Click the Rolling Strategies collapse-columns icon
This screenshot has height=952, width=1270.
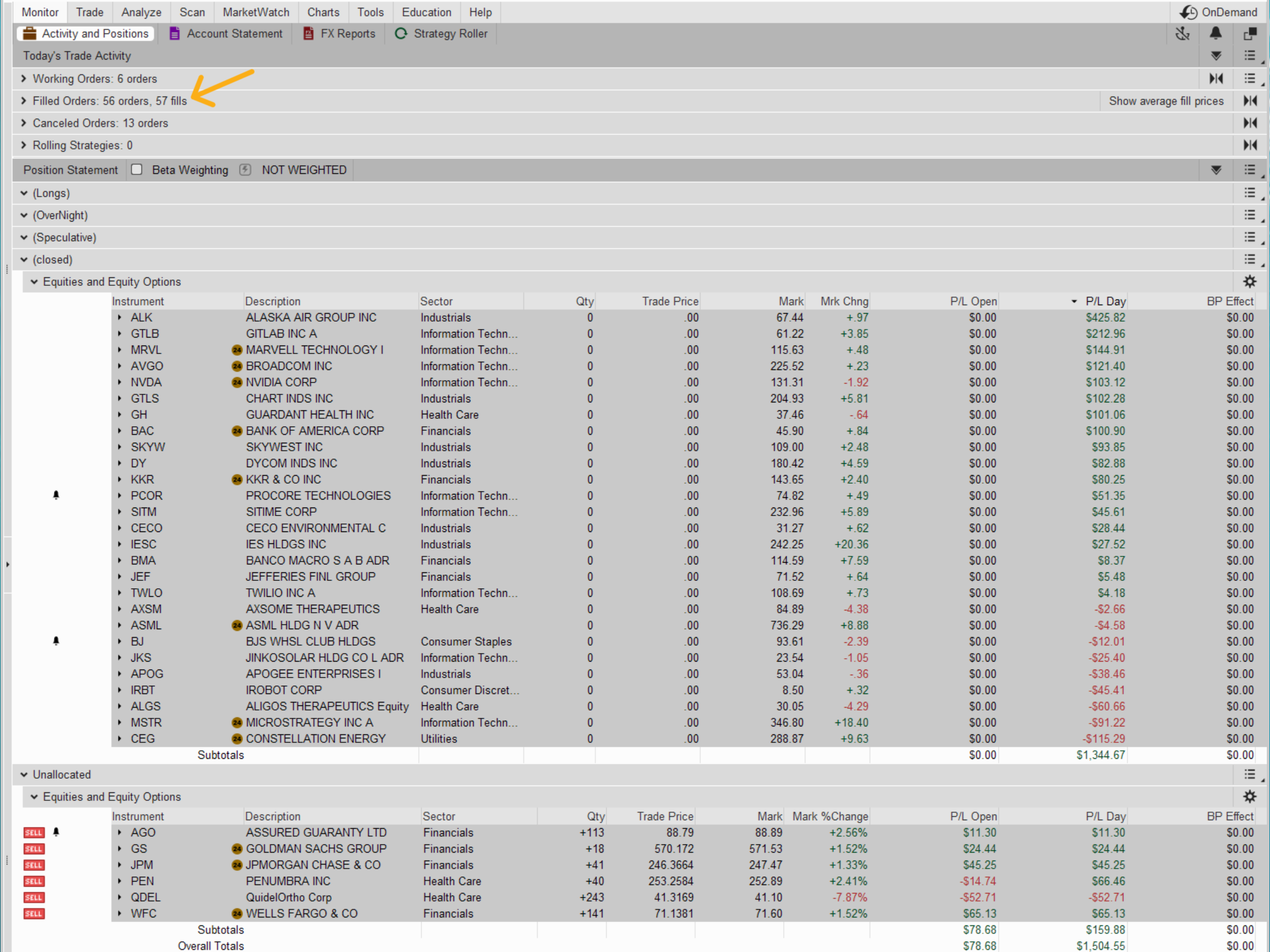pyautogui.click(x=1250, y=145)
